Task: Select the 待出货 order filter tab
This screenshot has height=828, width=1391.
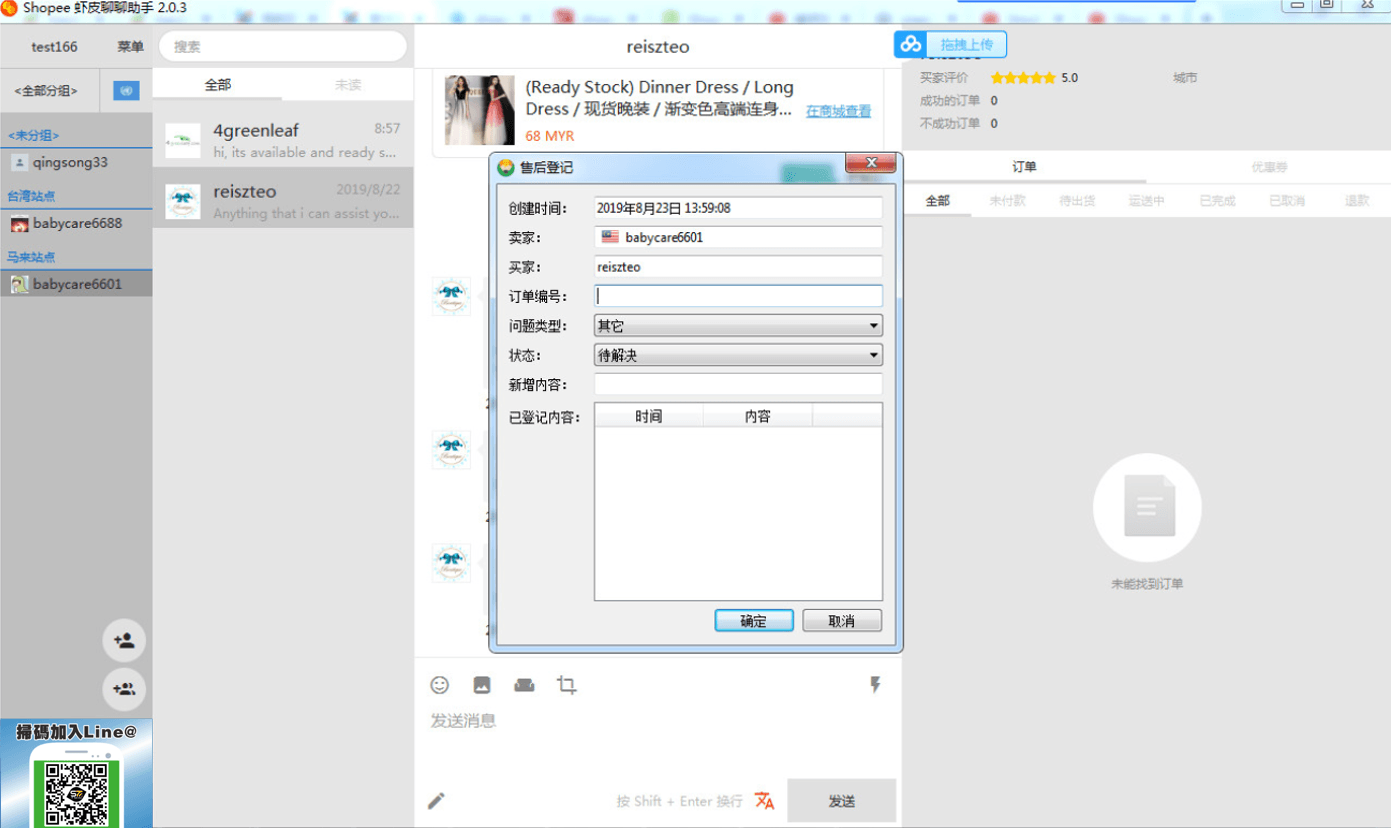Action: (1077, 201)
